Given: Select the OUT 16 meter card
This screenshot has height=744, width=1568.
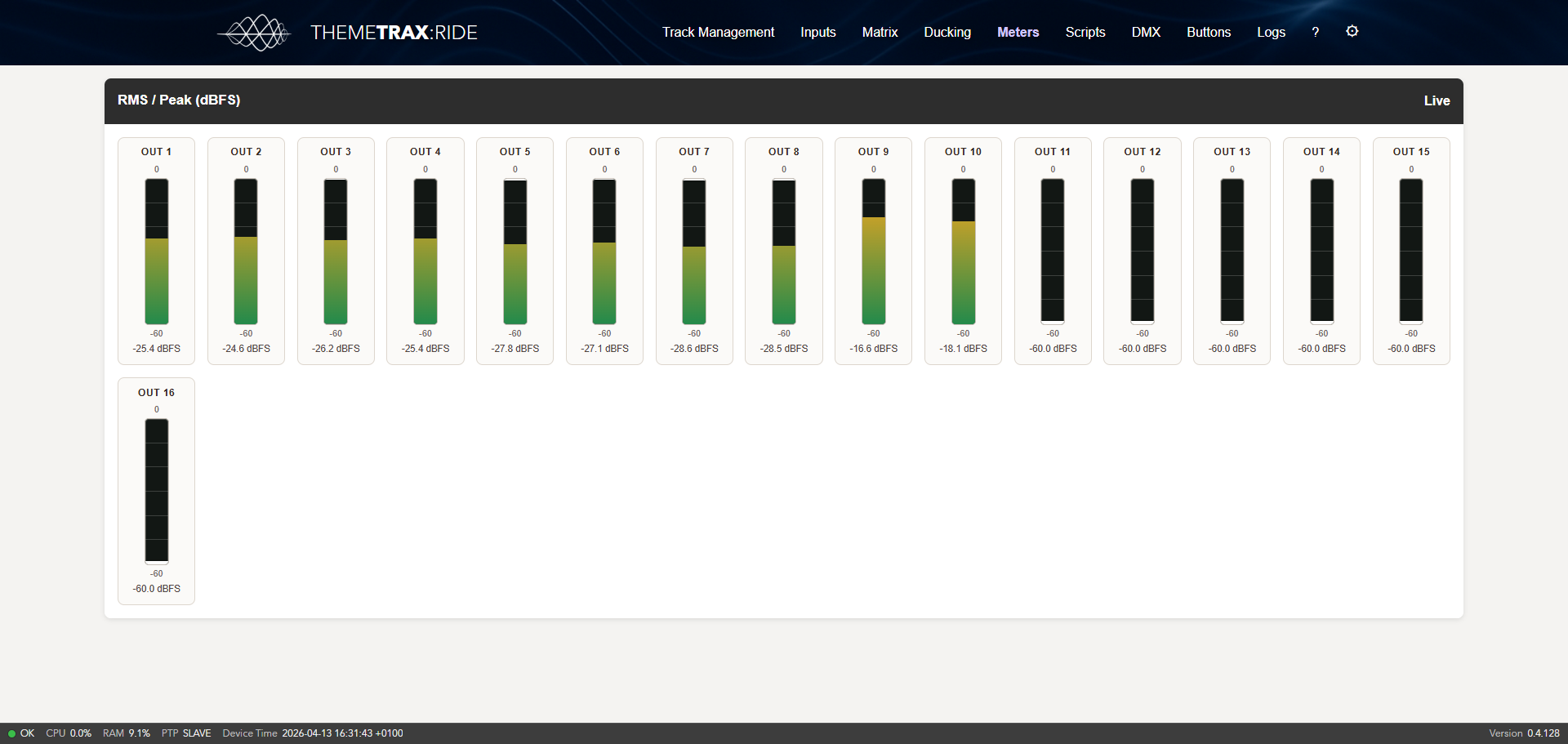Looking at the screenshot, I should coord(157,490).
